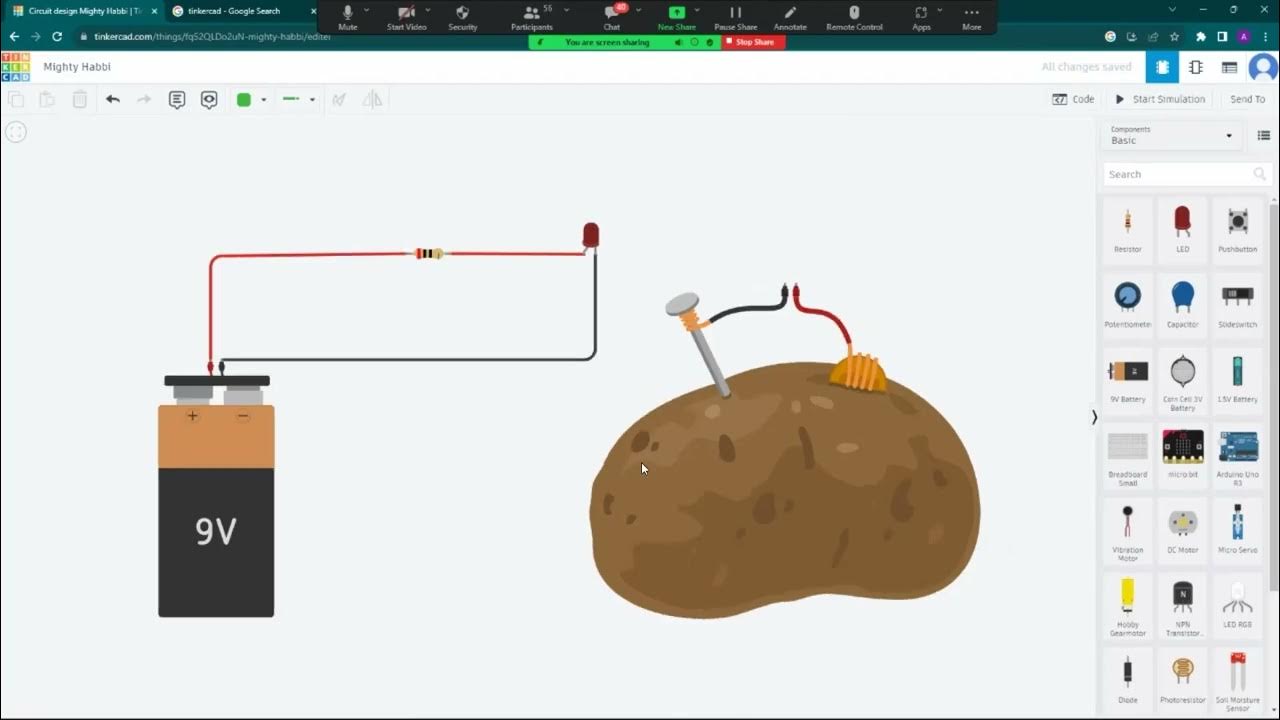Click the Tinkercad logo
The height and width of the screenshot is (720, 1280).
(15, 67)
